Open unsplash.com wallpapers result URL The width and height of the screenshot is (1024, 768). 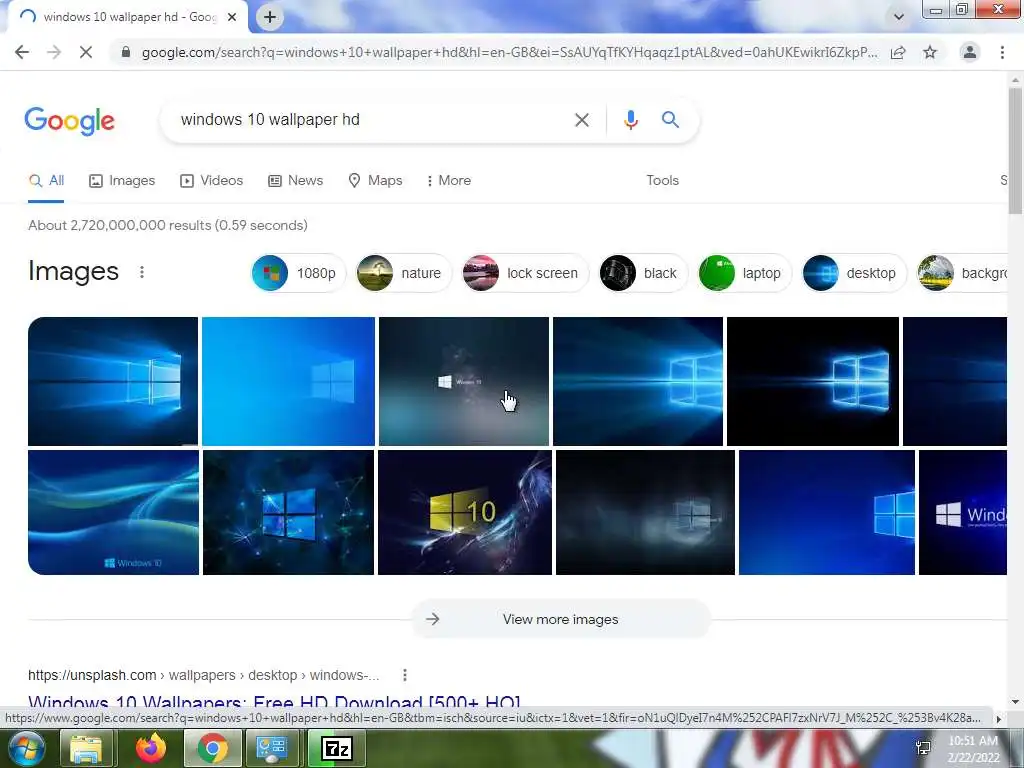click(203, 675)
